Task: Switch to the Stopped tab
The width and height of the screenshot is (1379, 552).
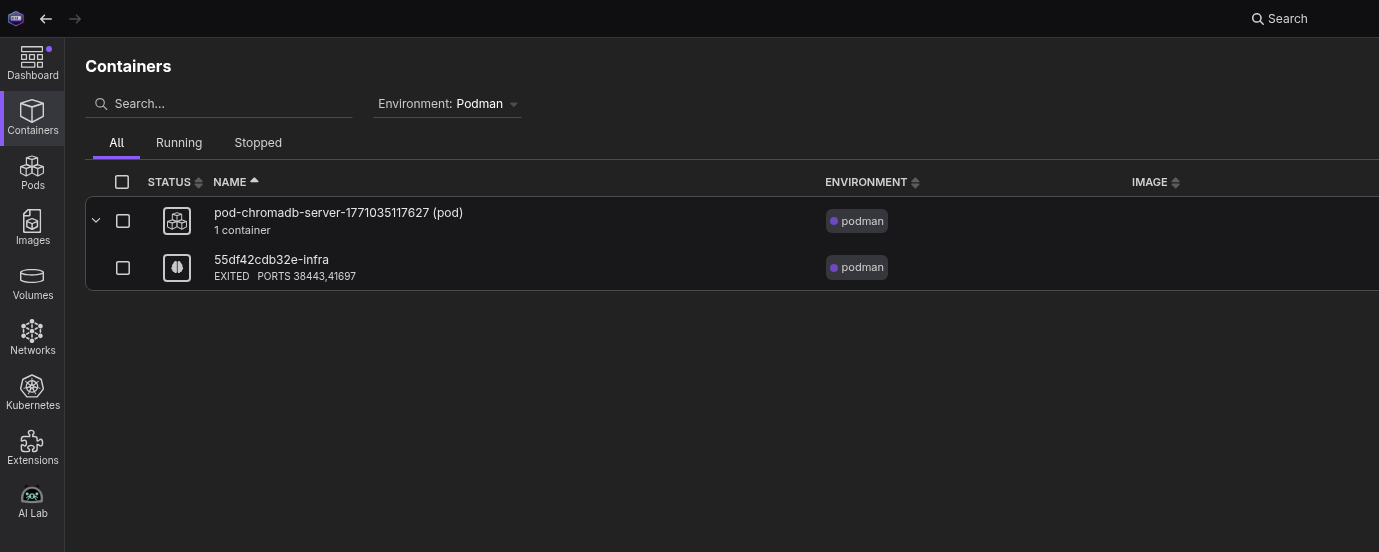Action: coord(258,143)
